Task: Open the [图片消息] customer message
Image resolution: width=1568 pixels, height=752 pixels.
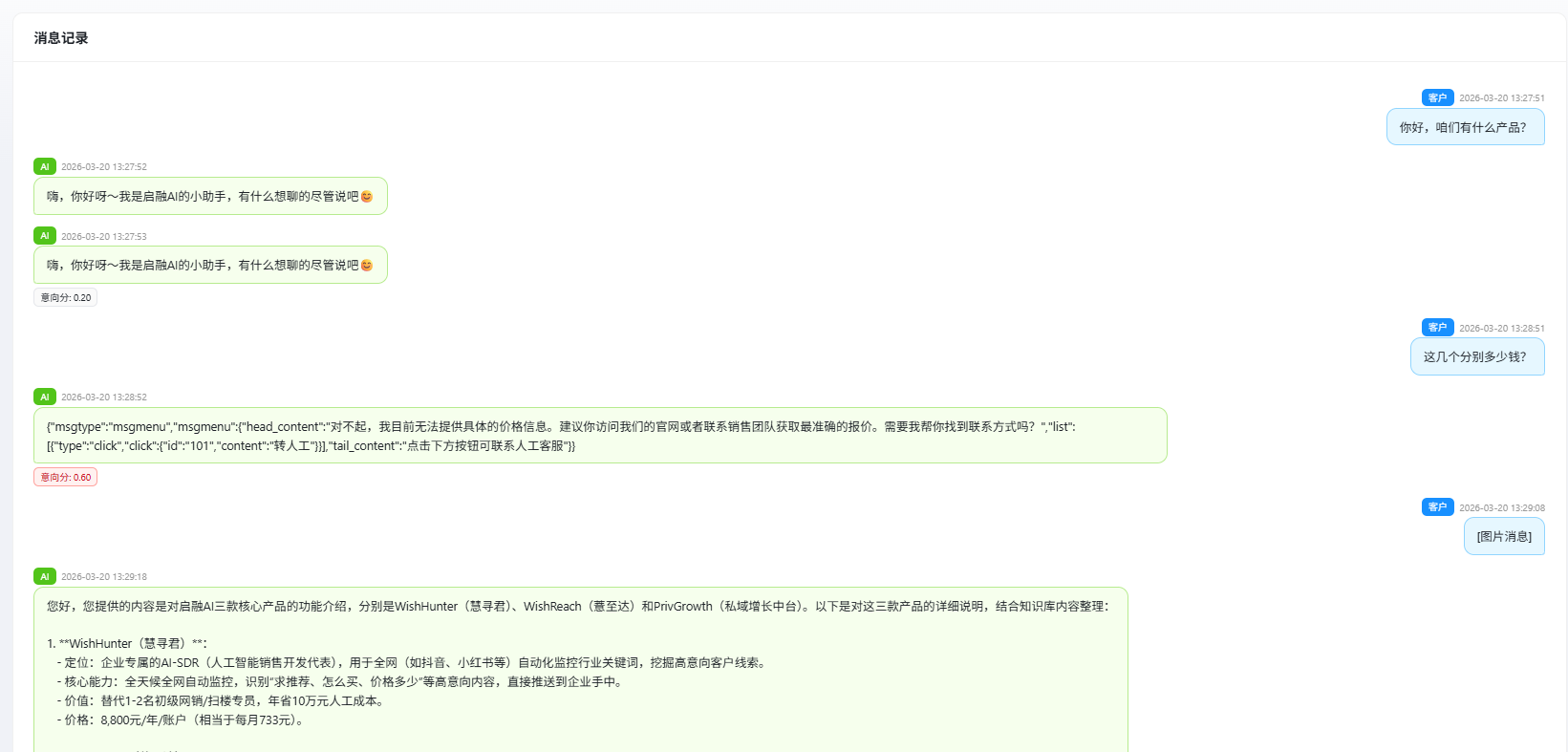Action: 1503,536
